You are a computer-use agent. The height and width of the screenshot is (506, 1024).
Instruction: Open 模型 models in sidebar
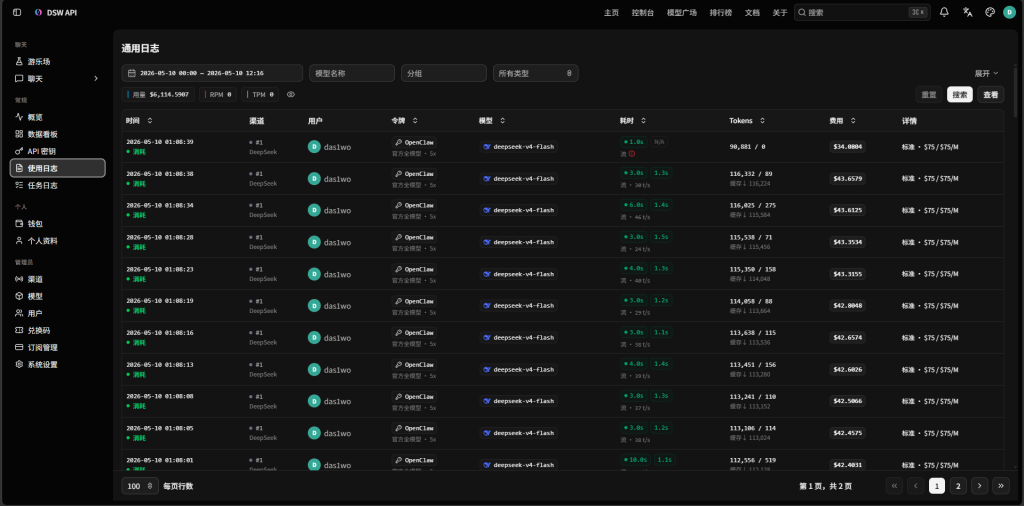(57, 296)
